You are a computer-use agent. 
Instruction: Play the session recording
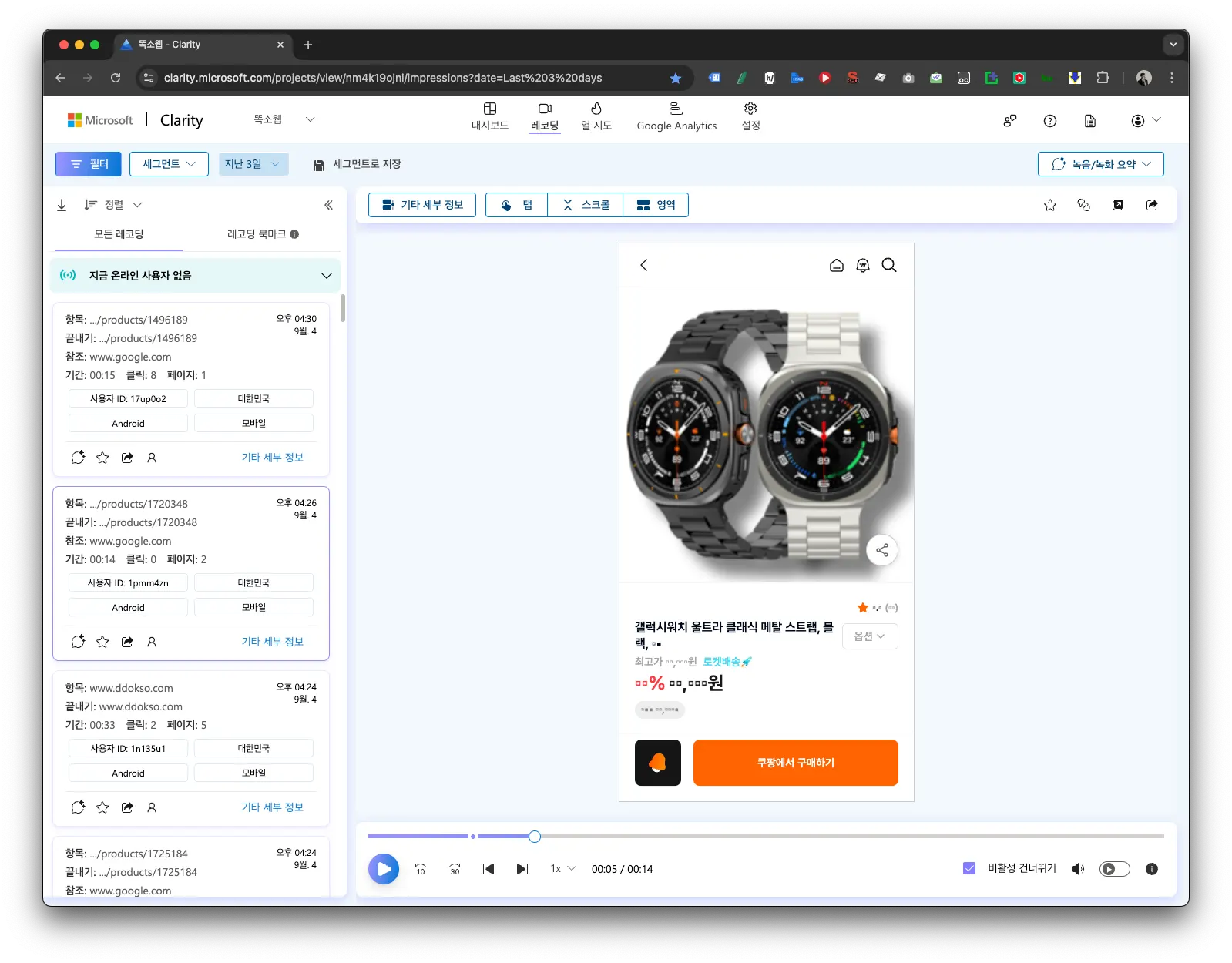coord(384,869)
